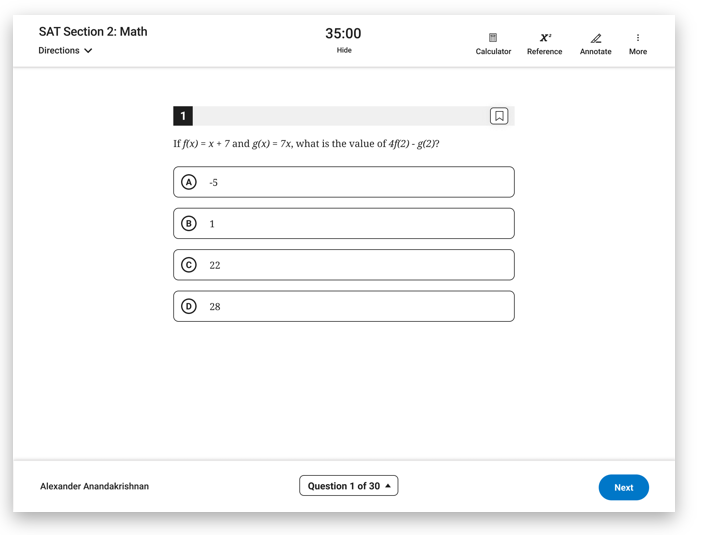This screenshot has height=535, width=706.
Task: Bookmark question 1 for review
Action: (x=499, y=116)
